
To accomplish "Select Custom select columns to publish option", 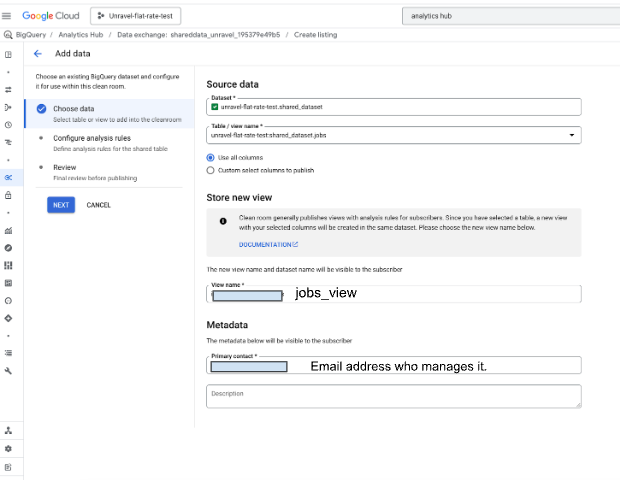I will 210,170.
